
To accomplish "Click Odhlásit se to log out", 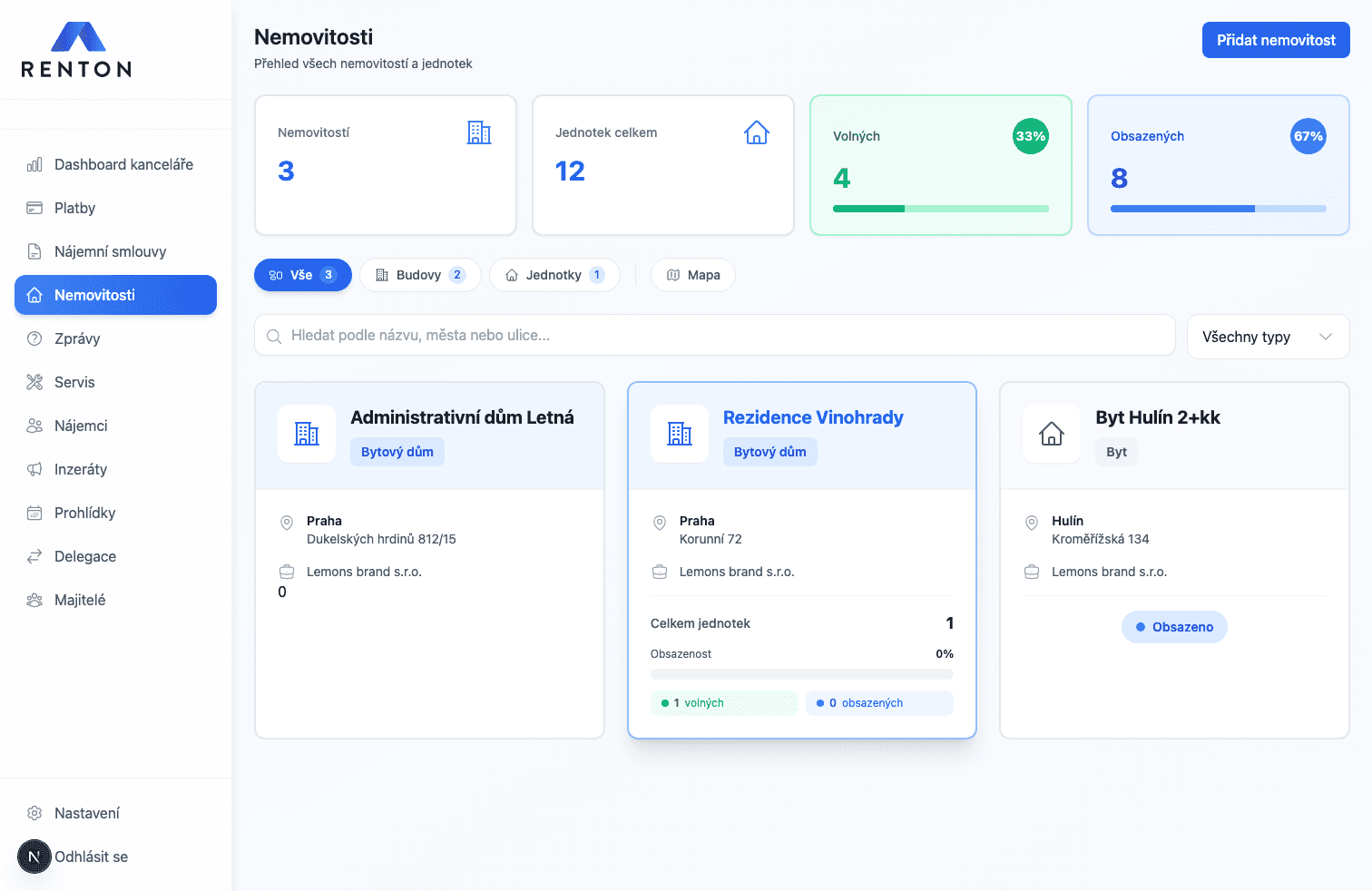I will [x=91, y=857].
